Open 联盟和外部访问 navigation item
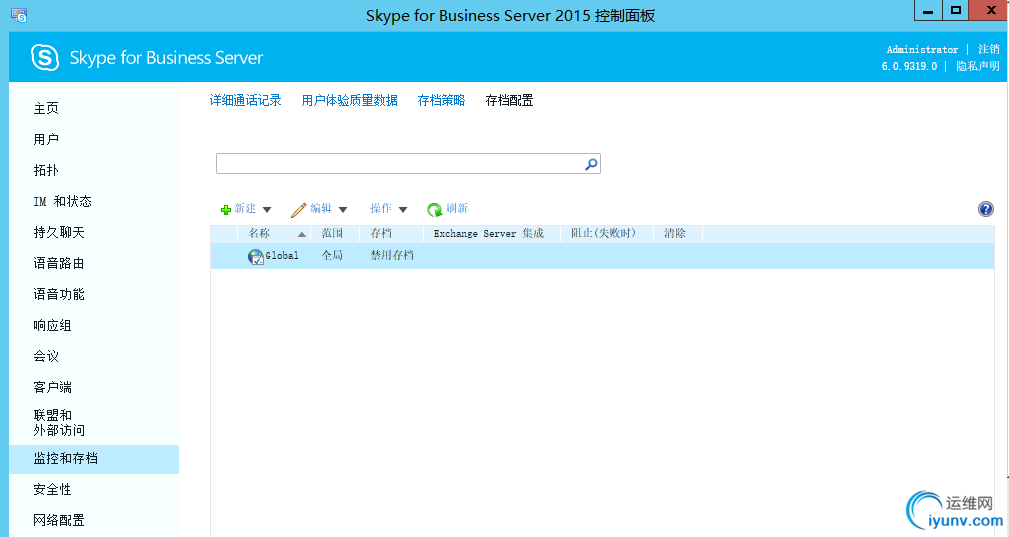 (x=59, y=423)
